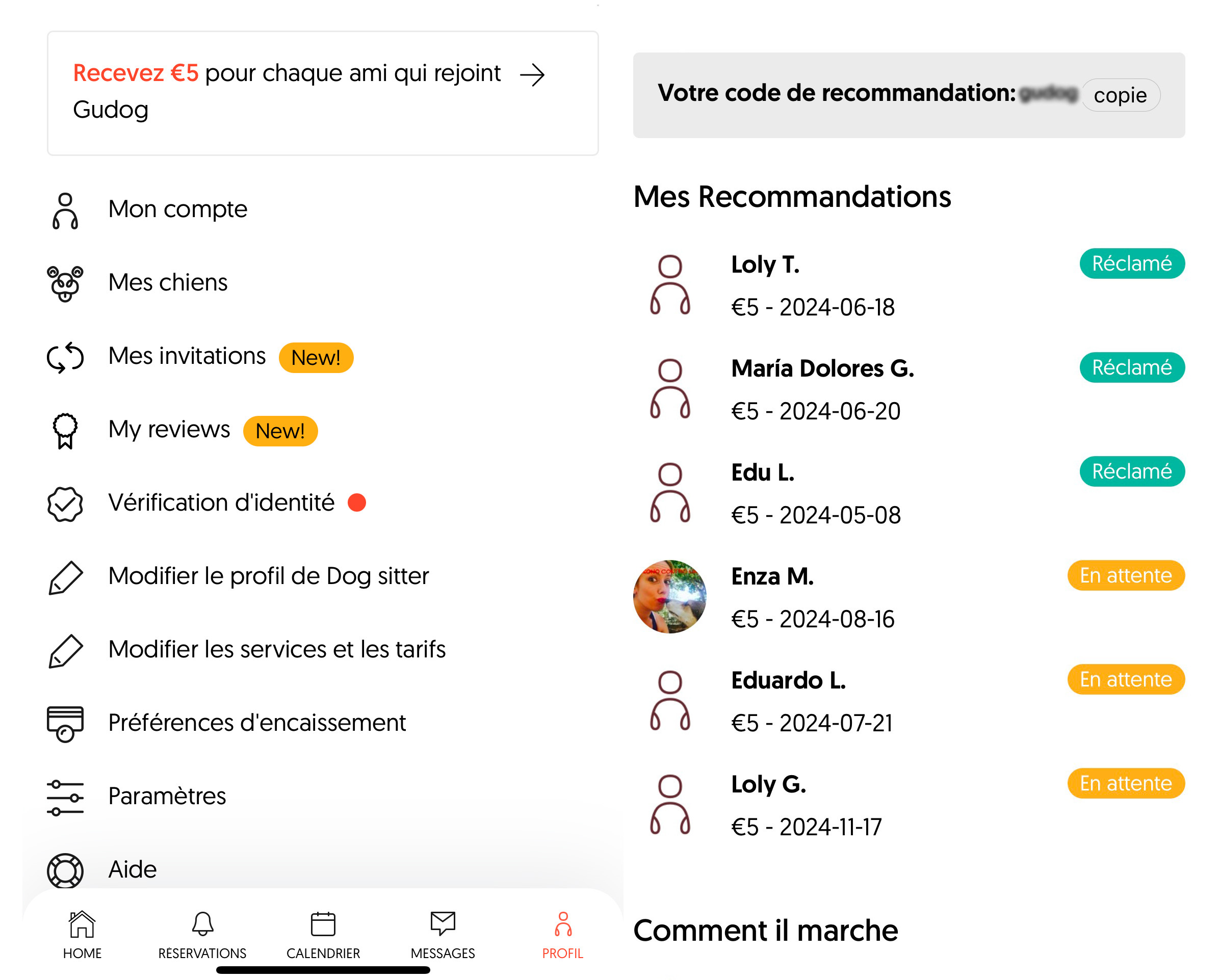1219x980 pixels.
Task: Select Modifier les services et les tarifs
Action: pos(277,650)
